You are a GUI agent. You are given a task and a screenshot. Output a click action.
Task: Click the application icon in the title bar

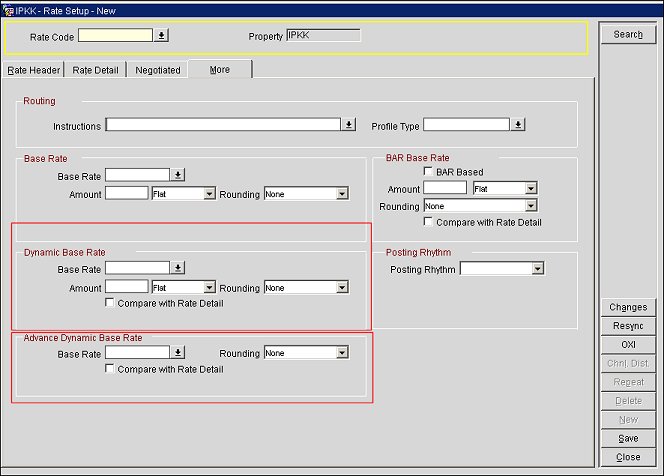coord(8,8)
